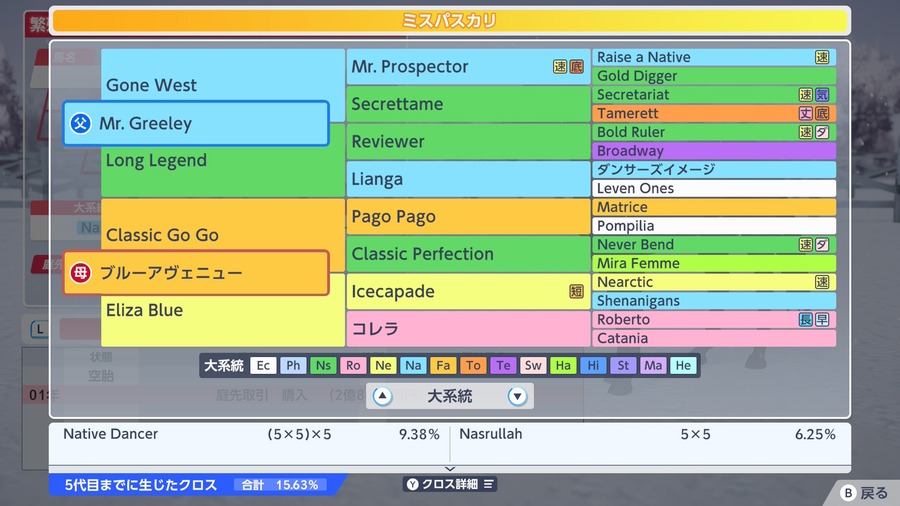Click the 早 icon on Roberto row
Viewport: 900px width, 506px height.
click(822, 320)
